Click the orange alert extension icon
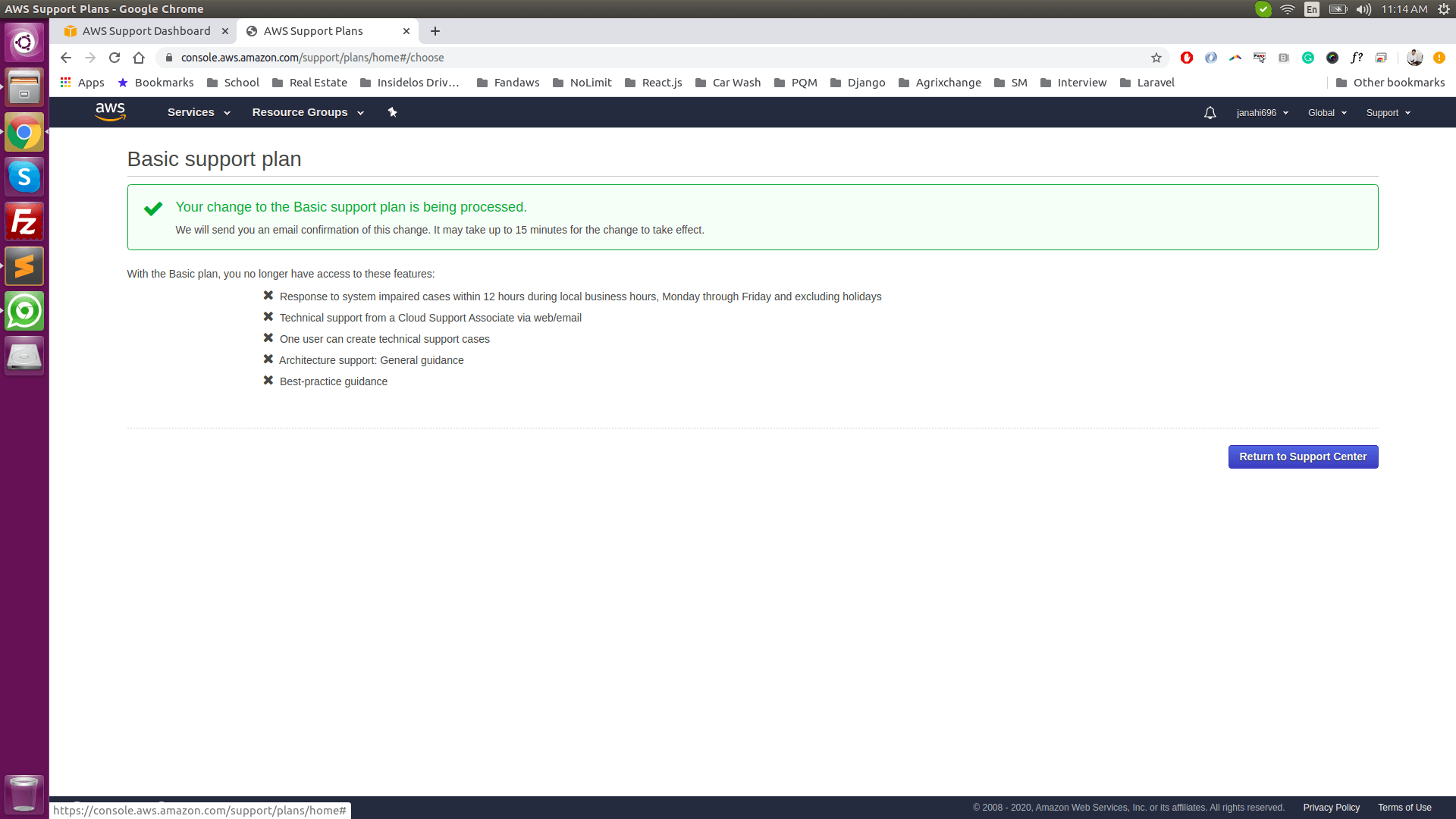This screenshot has height=819, width=1456. pos(1439,58)
